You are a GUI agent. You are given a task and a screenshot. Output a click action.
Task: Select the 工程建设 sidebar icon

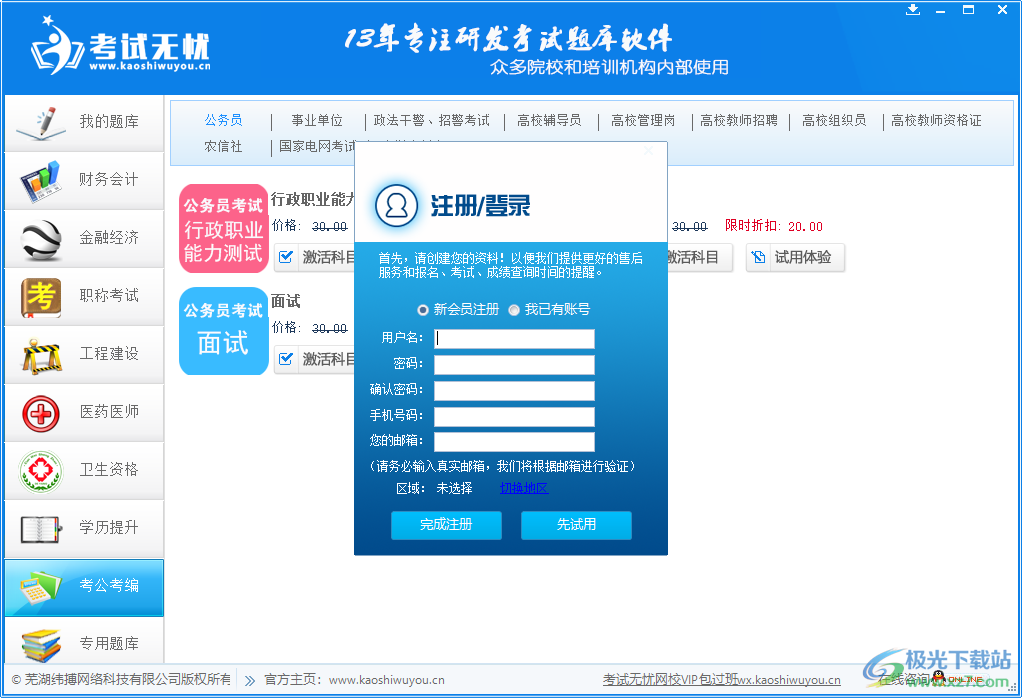[x=40, y=354]
